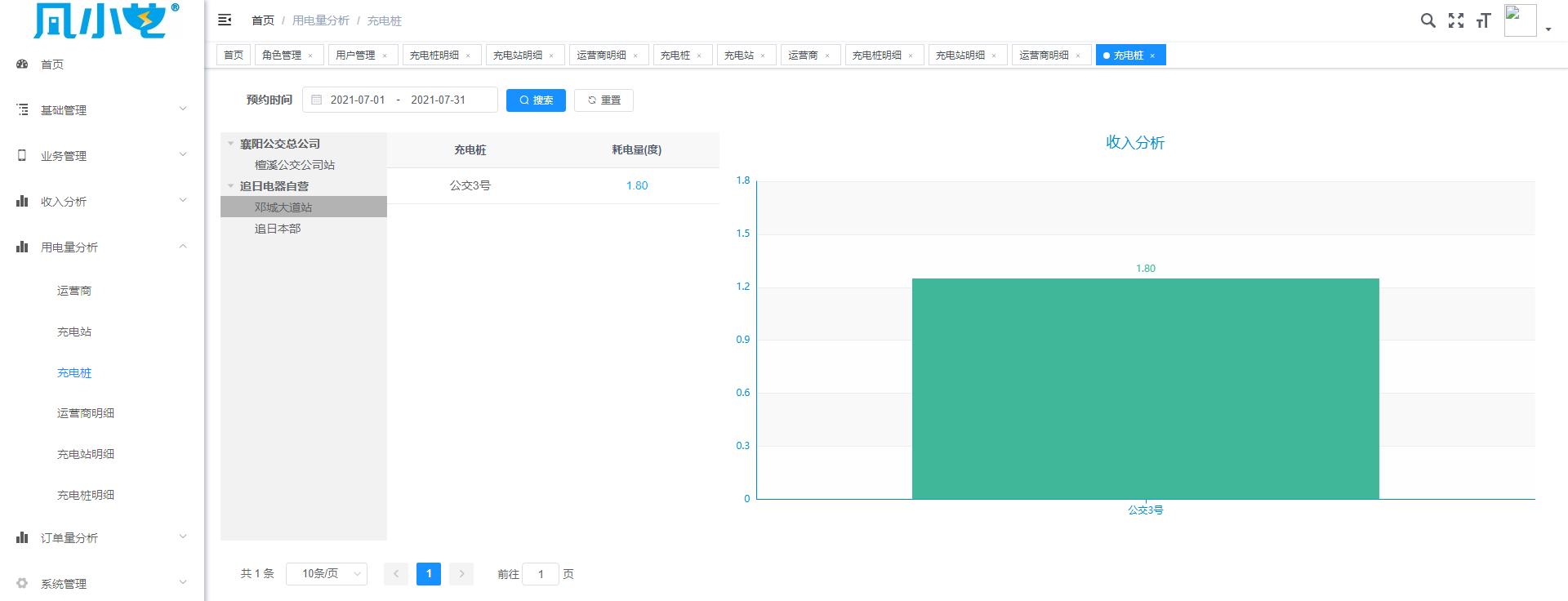Click the user avatar image
Screen dimensions: 1568x601
(x=1520, y=20)
